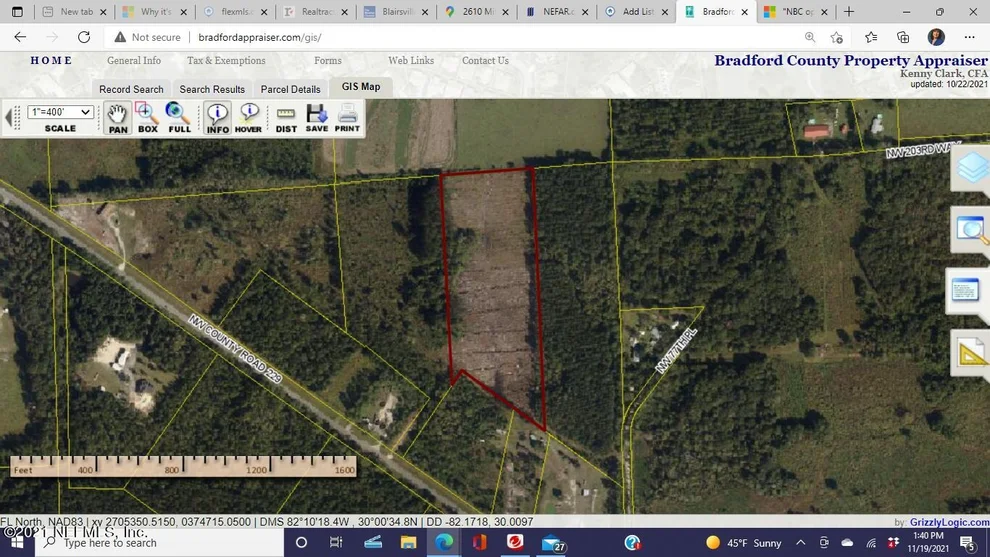Save the map with SAVE icon
Screen dimensions: 990x557
(317, 117)
